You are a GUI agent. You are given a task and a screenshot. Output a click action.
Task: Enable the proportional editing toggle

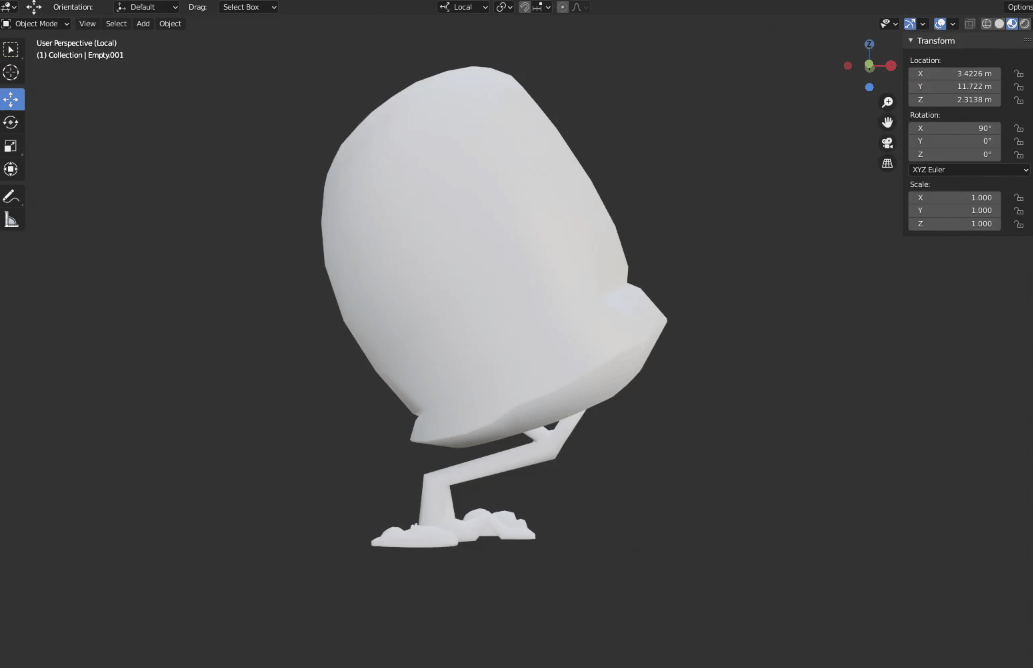(x=562, y=7)
